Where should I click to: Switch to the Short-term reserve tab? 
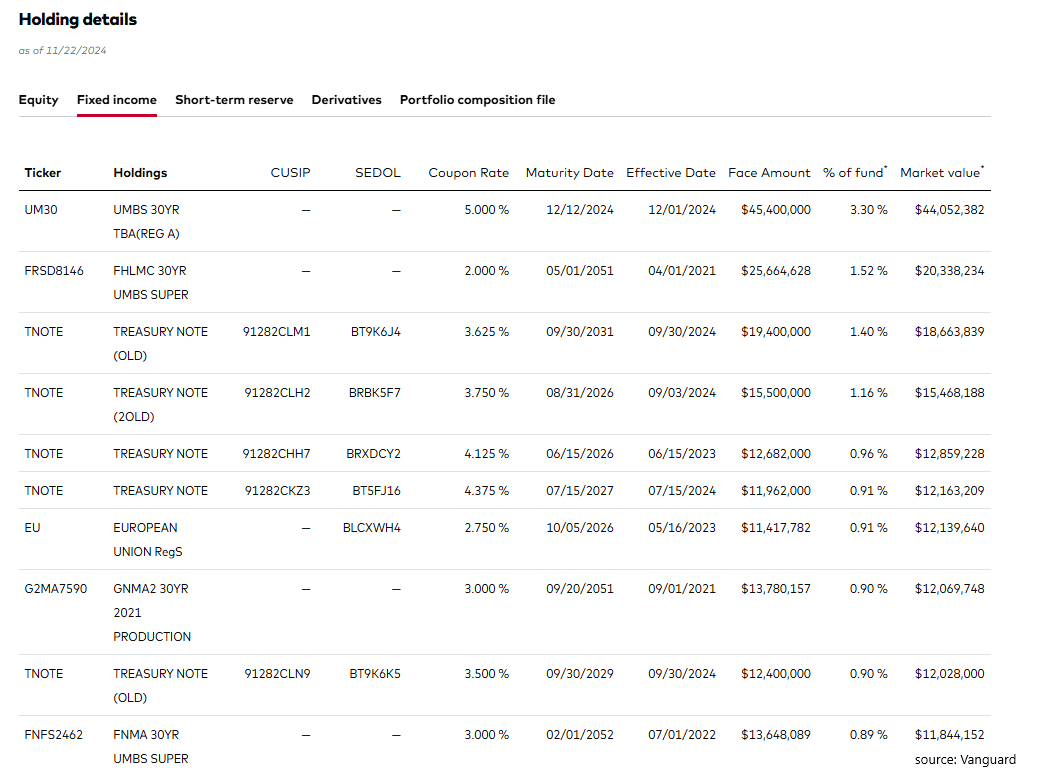click(x=234, y=100)
